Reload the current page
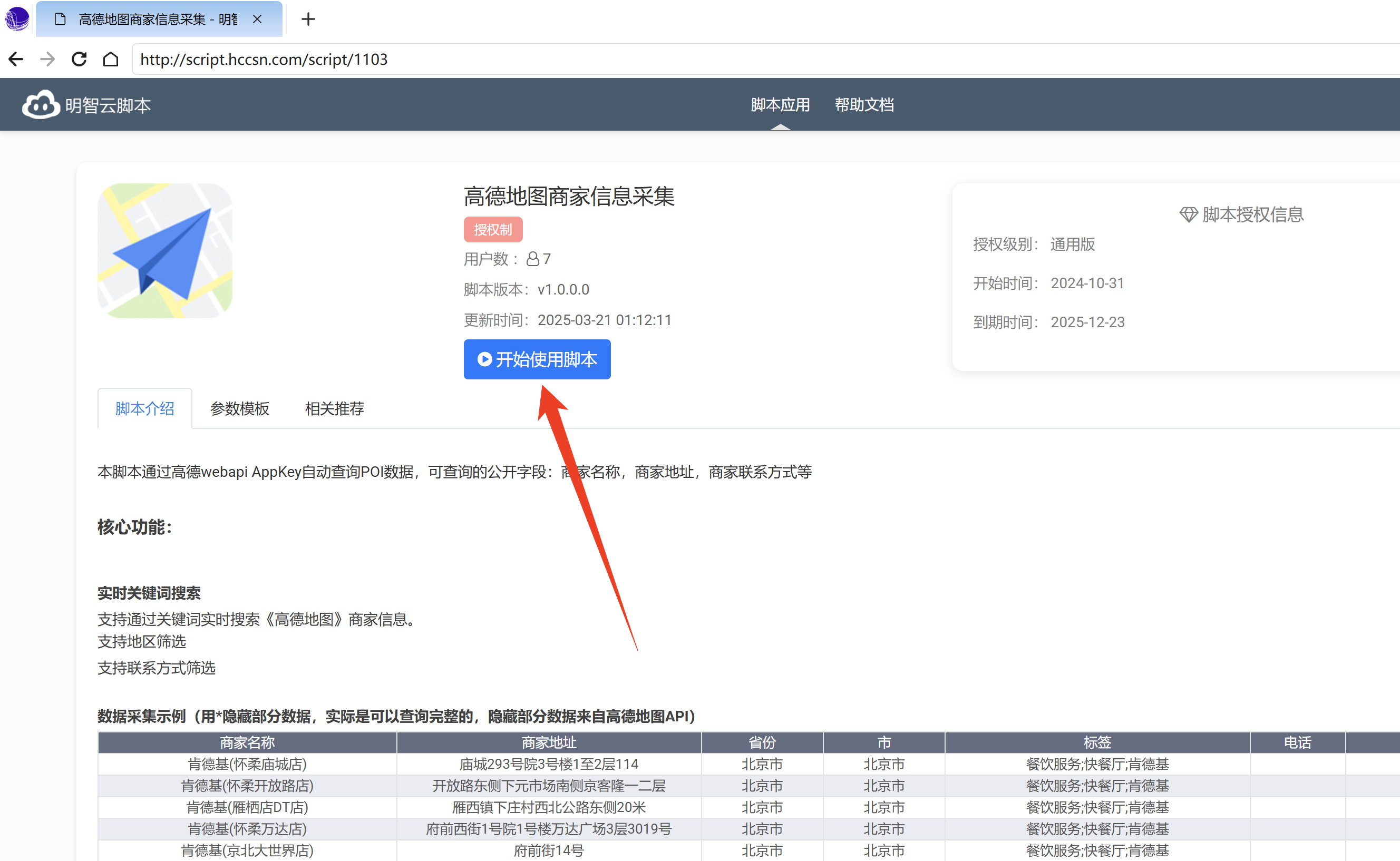Viewport: 1400px width, 861px height. coord(79,59)
